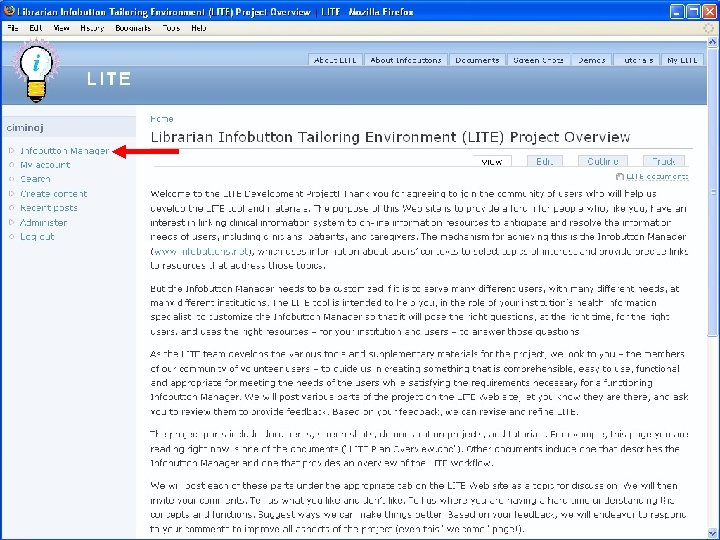Switch to the Documents tab
The height and width of the screenshot is (540, 720).
pos(477,60)
